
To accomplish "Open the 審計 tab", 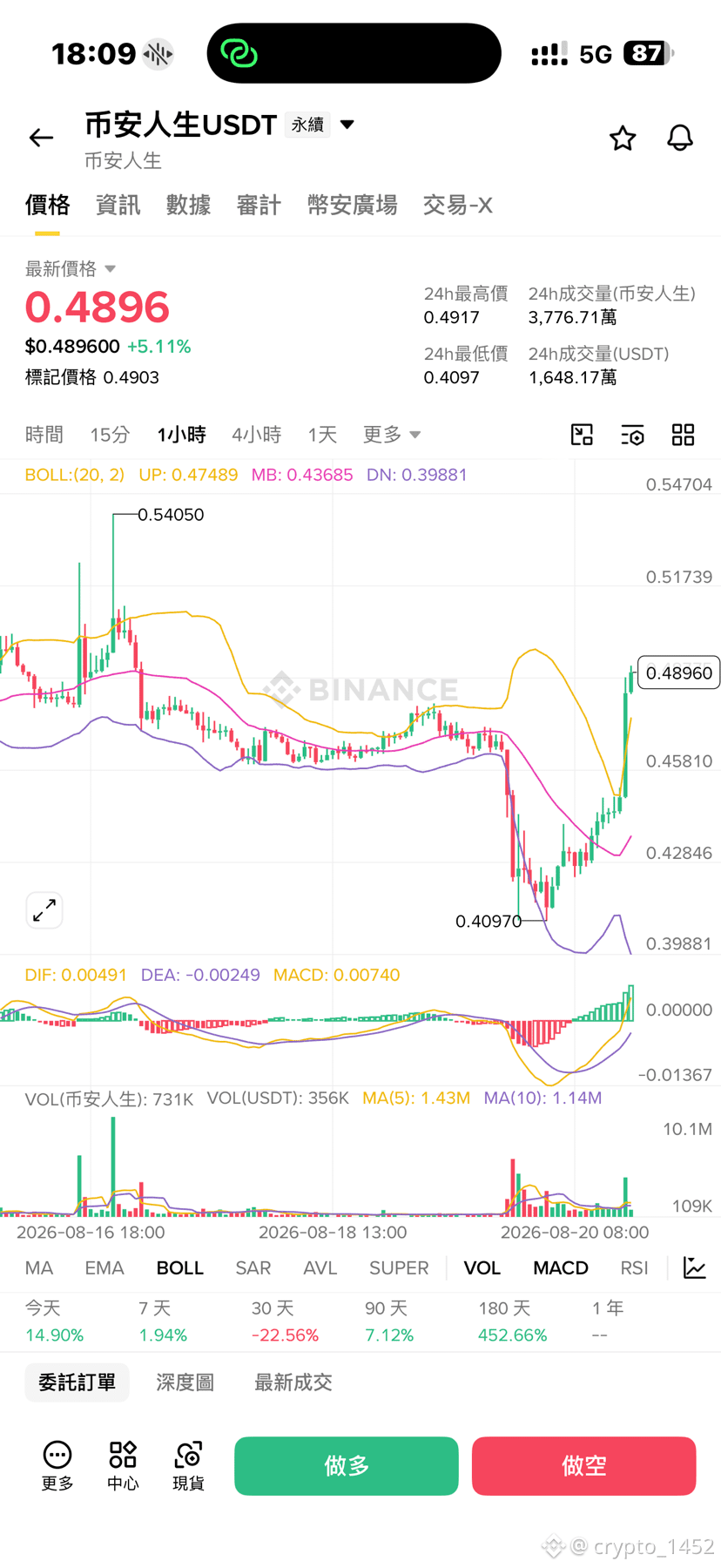I will (x=259, y=206).
